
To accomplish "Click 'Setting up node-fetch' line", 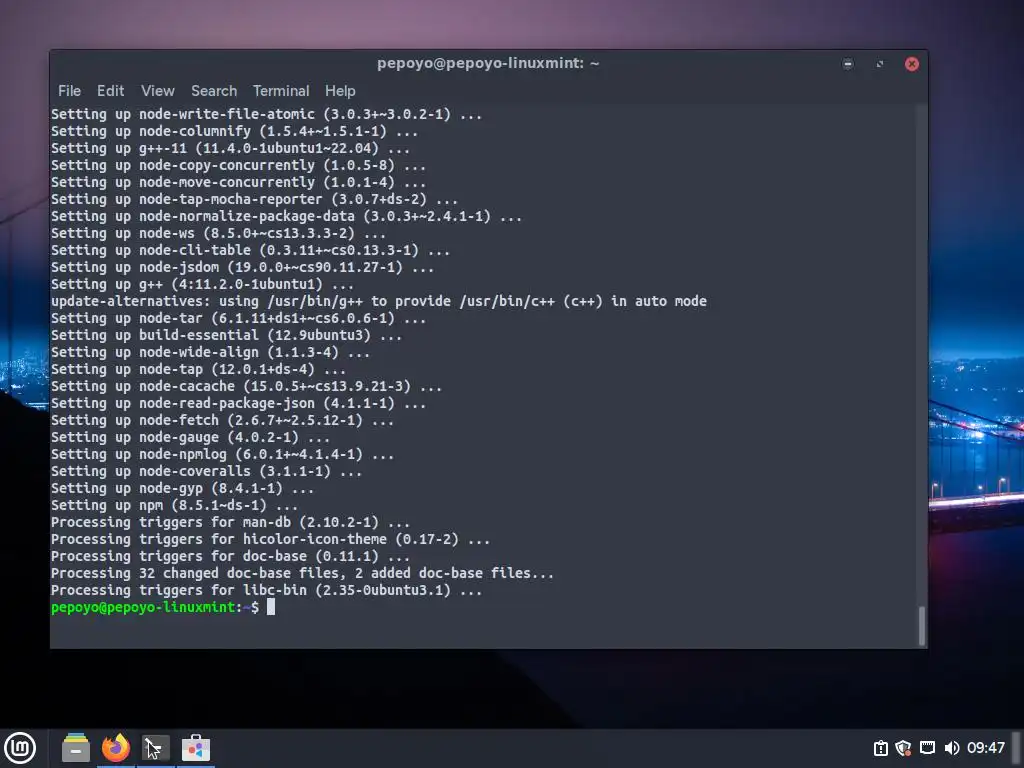I will tap(223, 420).
